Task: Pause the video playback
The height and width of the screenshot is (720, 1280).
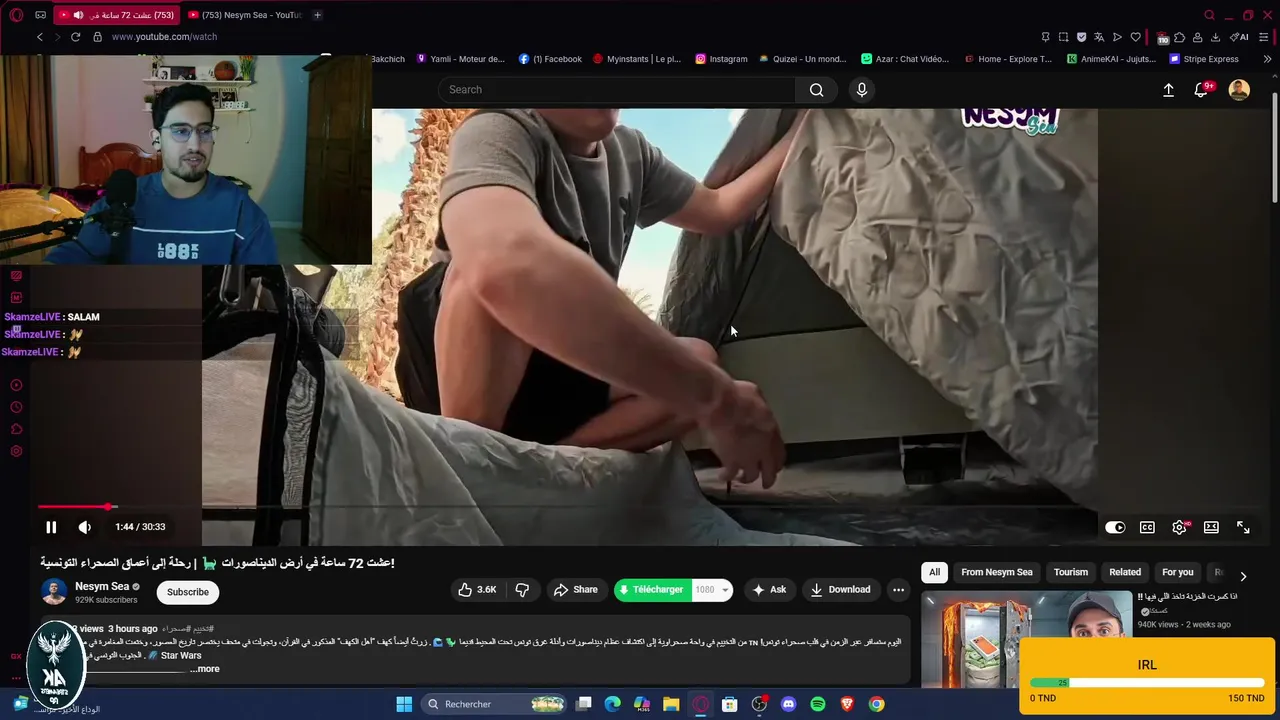Action: [51, 527]
